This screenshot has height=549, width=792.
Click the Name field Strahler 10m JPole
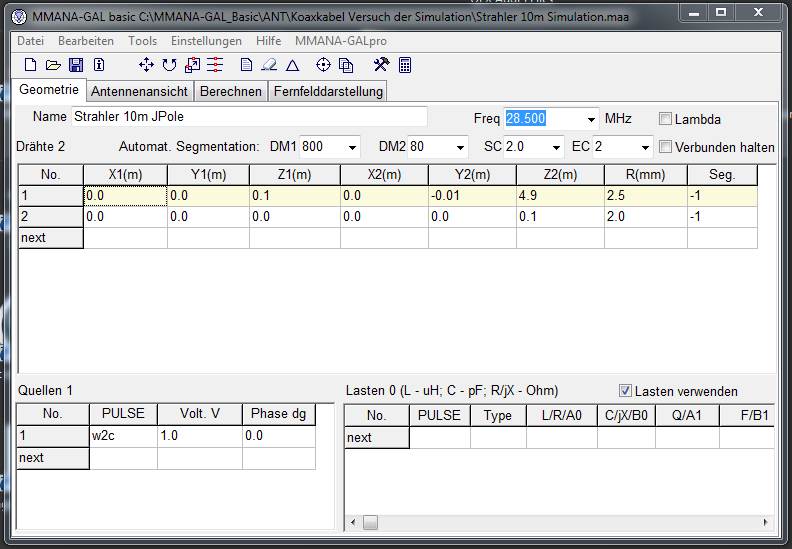(249, 117)
